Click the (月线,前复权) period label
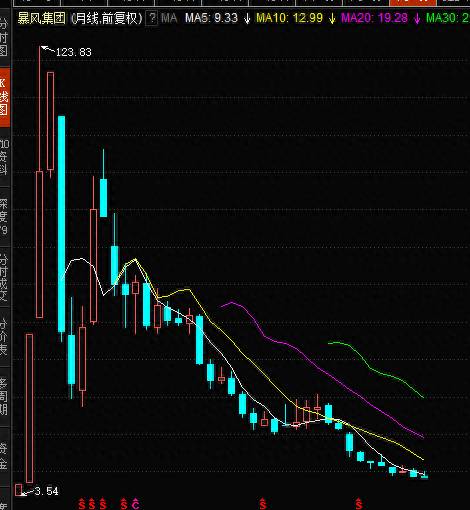This screenshot has width=470, height=510. pyautogui.click(x=107, y=18)
